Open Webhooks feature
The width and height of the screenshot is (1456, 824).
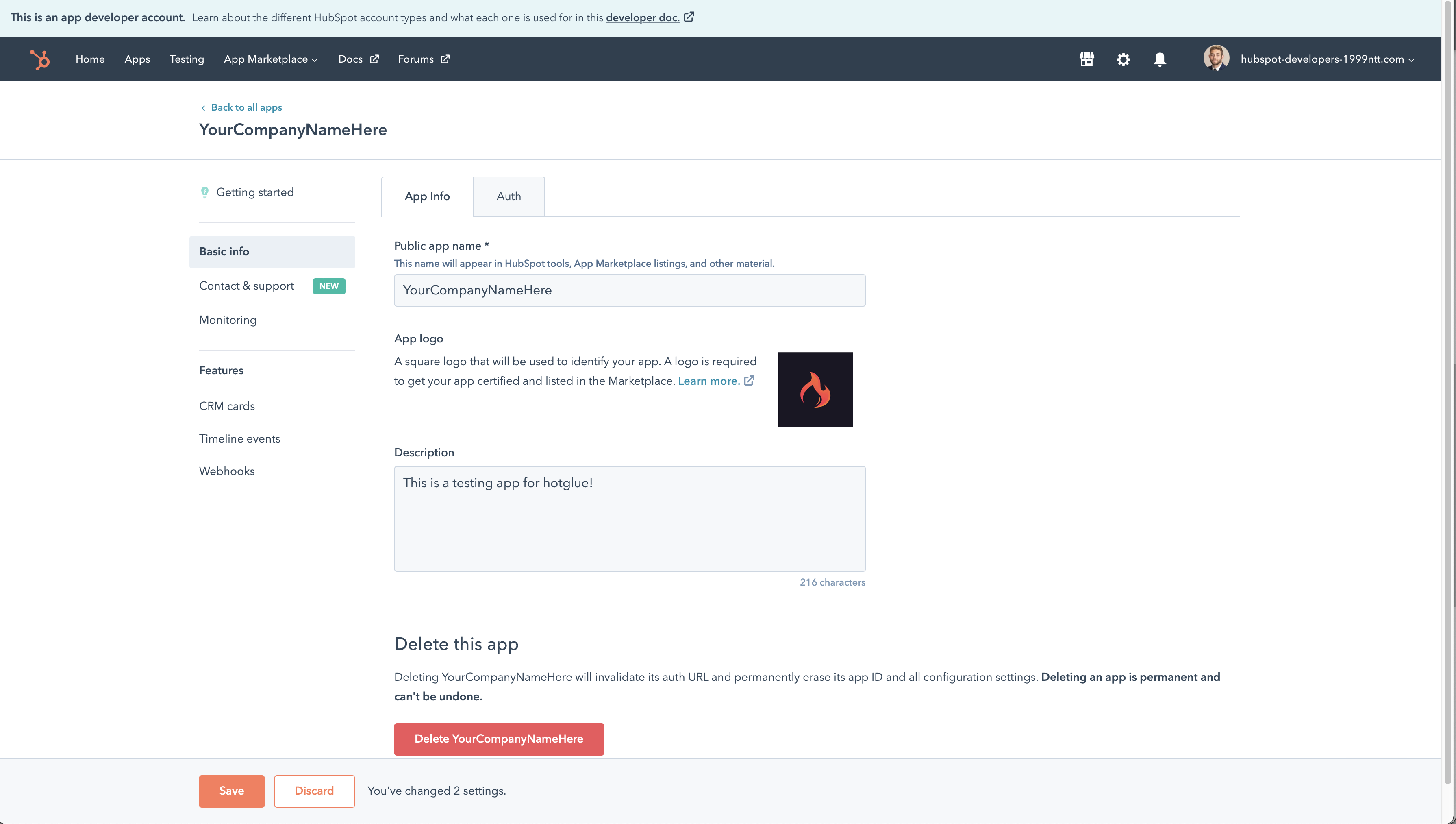(227, 471)
